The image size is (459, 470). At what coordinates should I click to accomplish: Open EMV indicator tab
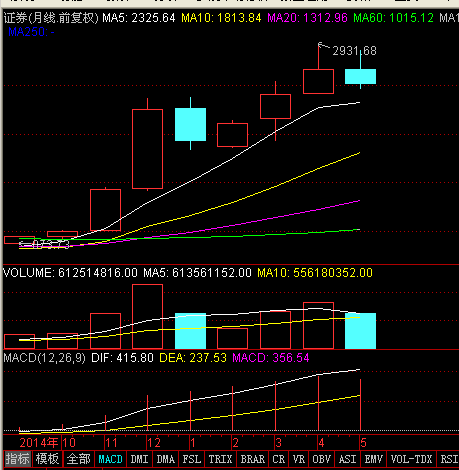(x=373, y=459)
